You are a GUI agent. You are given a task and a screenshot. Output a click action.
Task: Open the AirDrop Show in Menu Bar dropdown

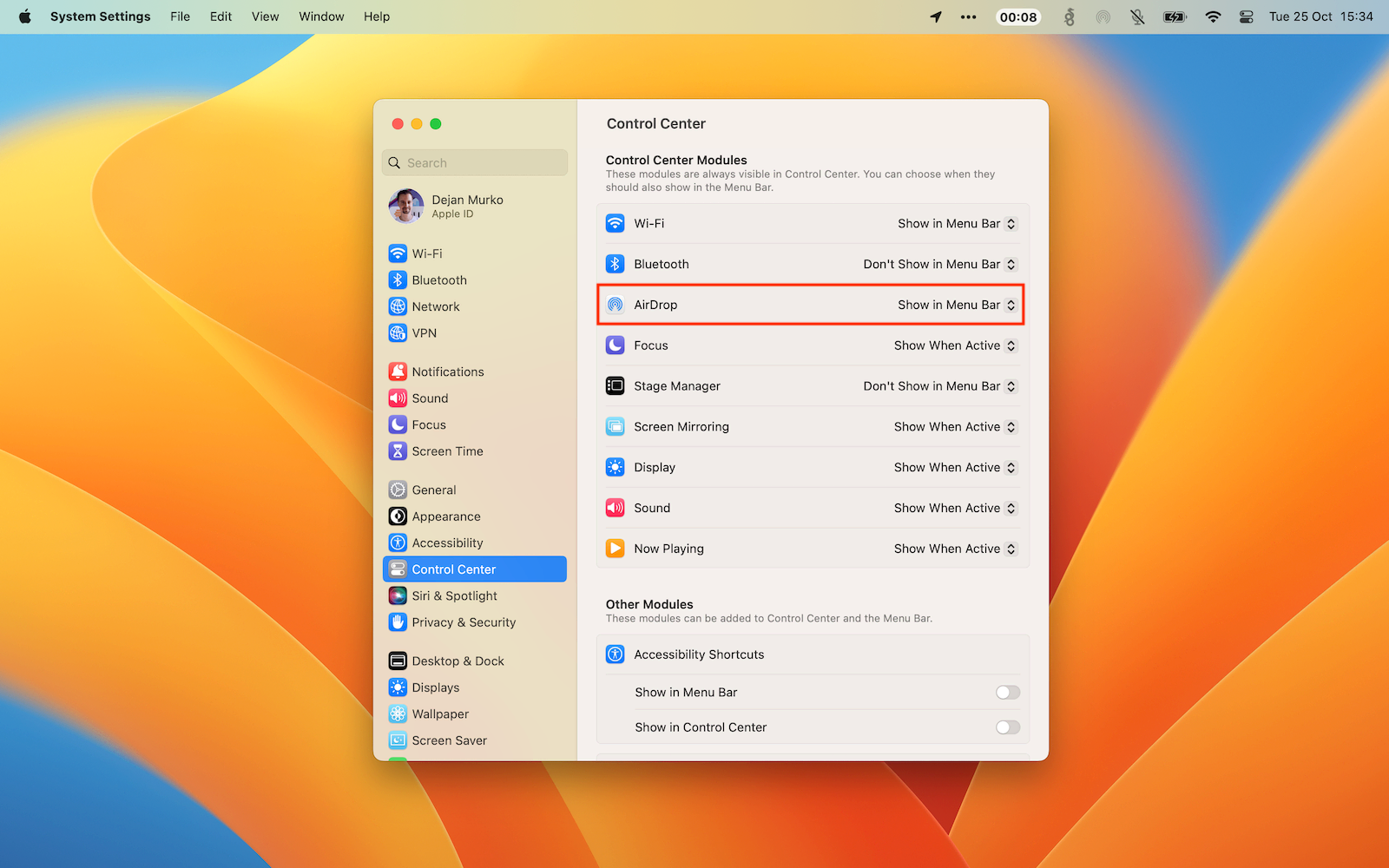click(x=957, y=305)
